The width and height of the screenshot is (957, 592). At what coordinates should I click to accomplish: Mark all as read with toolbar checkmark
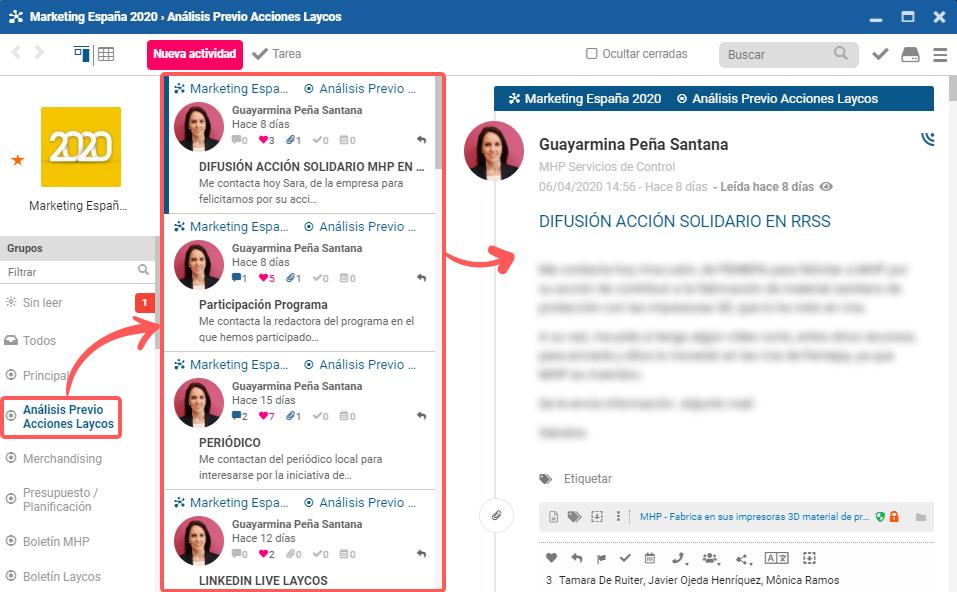880,54
